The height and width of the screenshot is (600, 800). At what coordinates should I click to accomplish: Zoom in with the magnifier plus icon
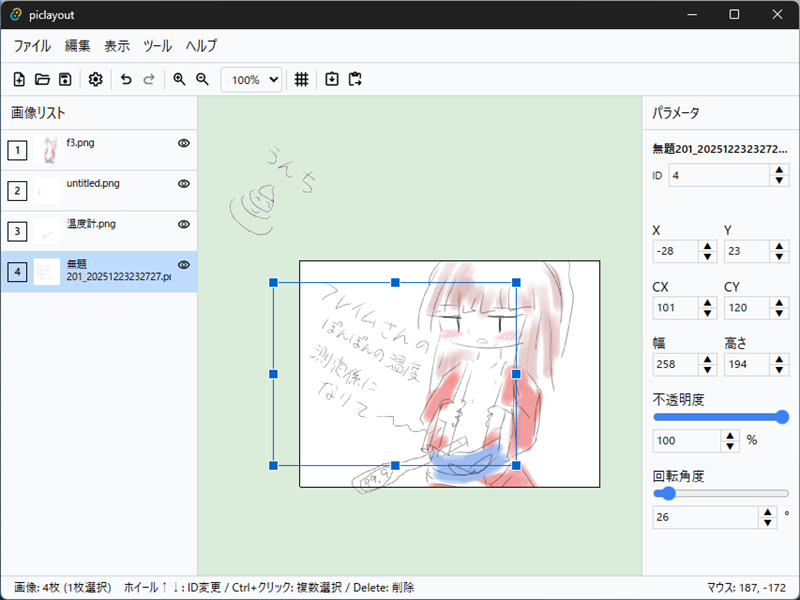(179, 80)
